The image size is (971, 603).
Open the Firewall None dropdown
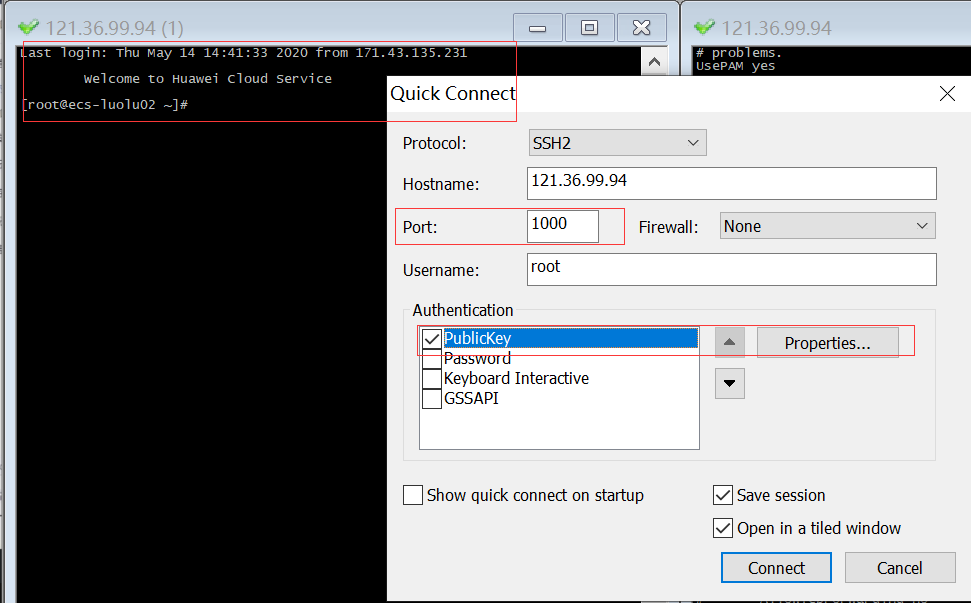[x=827, y=226]
